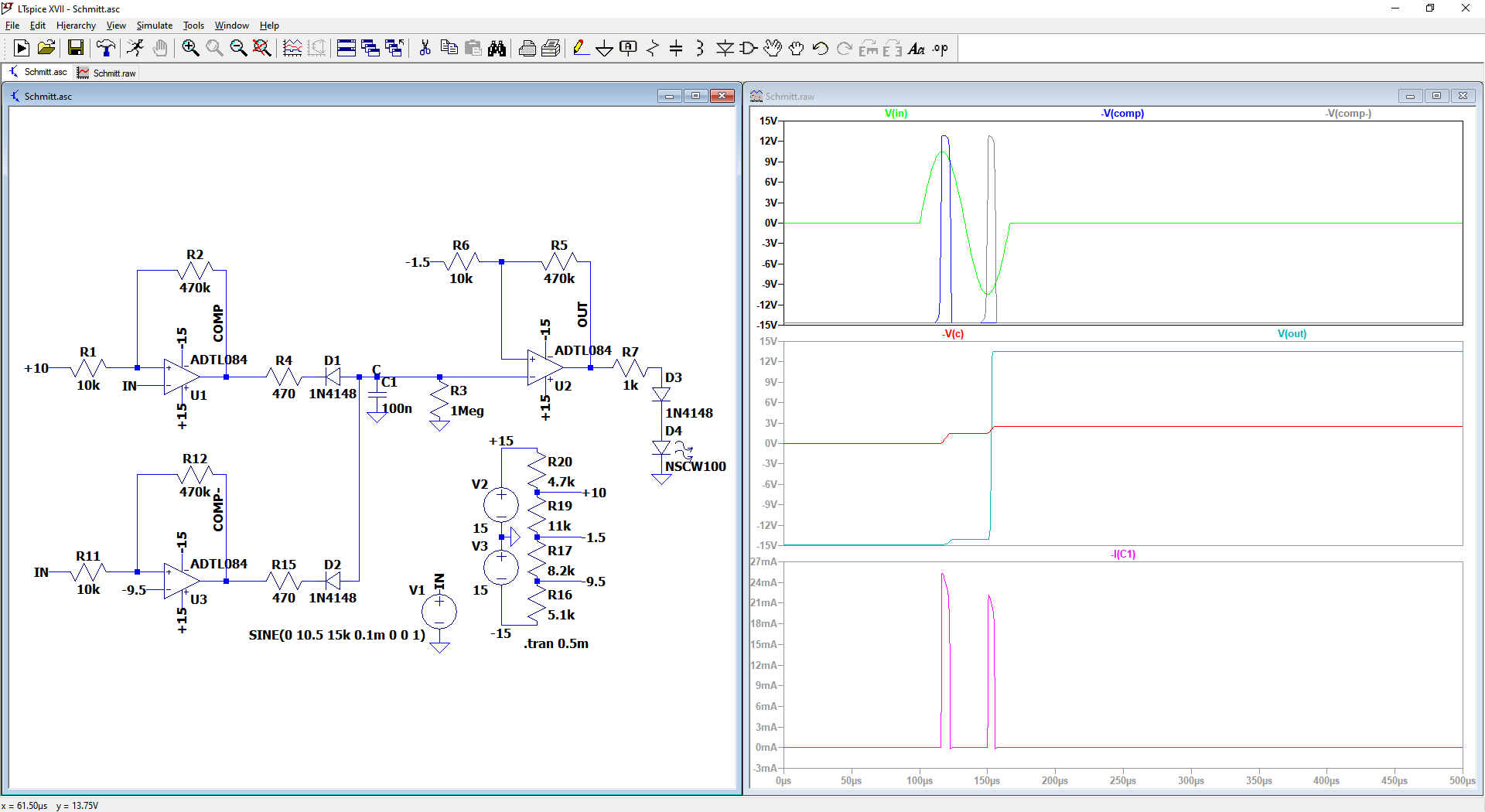Select the Cut scissors tool
The height and width of the screenshot is (812, 1485).
pyautogui.click(x=425, y=49)
